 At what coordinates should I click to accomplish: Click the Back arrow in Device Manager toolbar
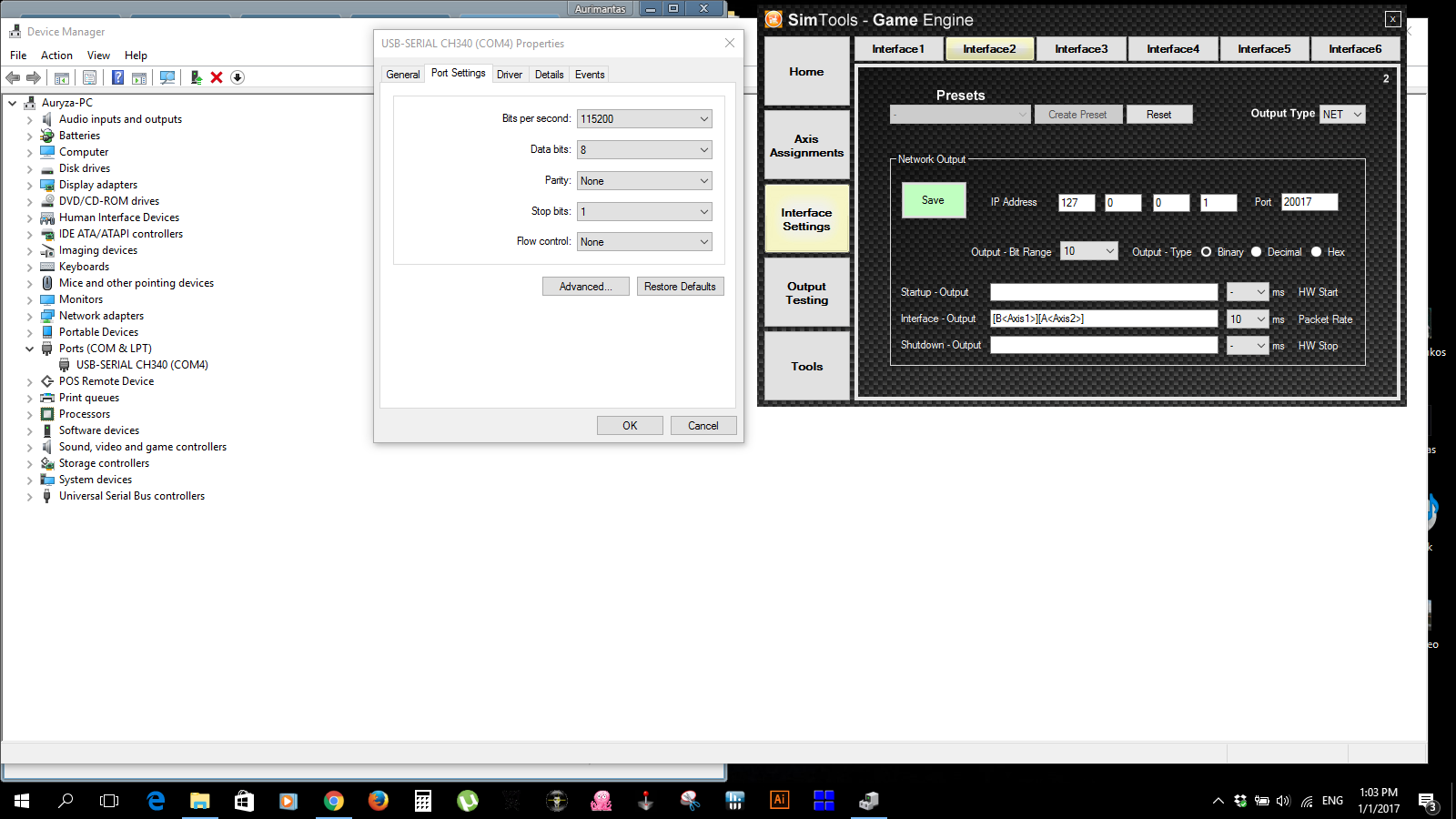pos(13,77)
